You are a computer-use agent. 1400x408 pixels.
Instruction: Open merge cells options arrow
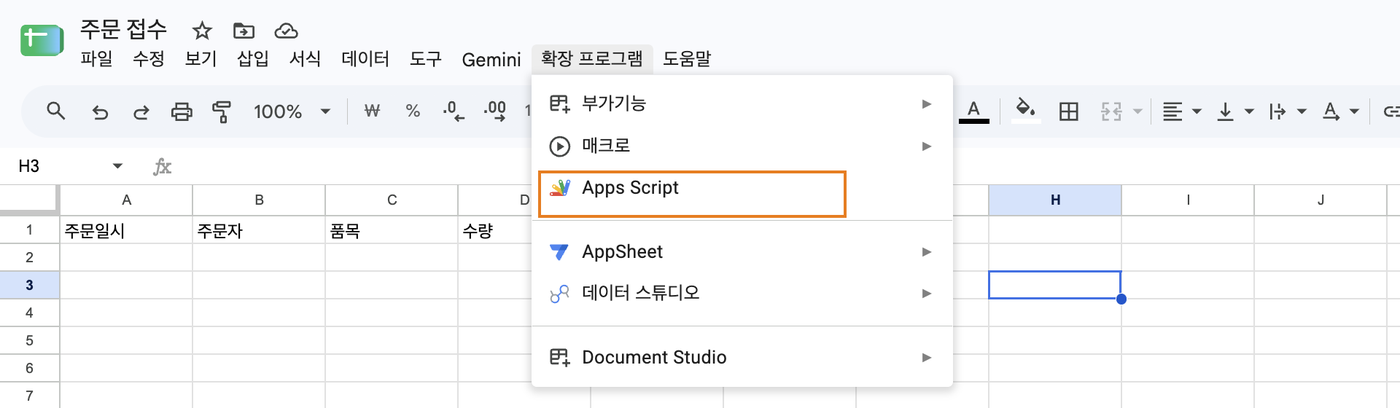click(1138, 112)
